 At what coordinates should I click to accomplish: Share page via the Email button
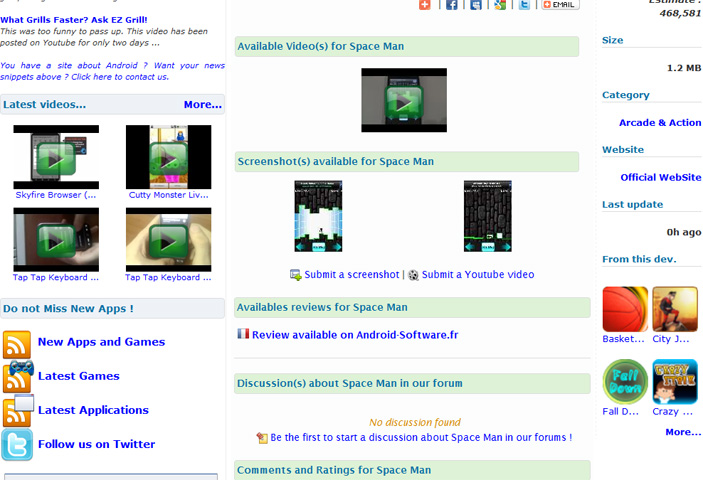click(x=560, y=5)
